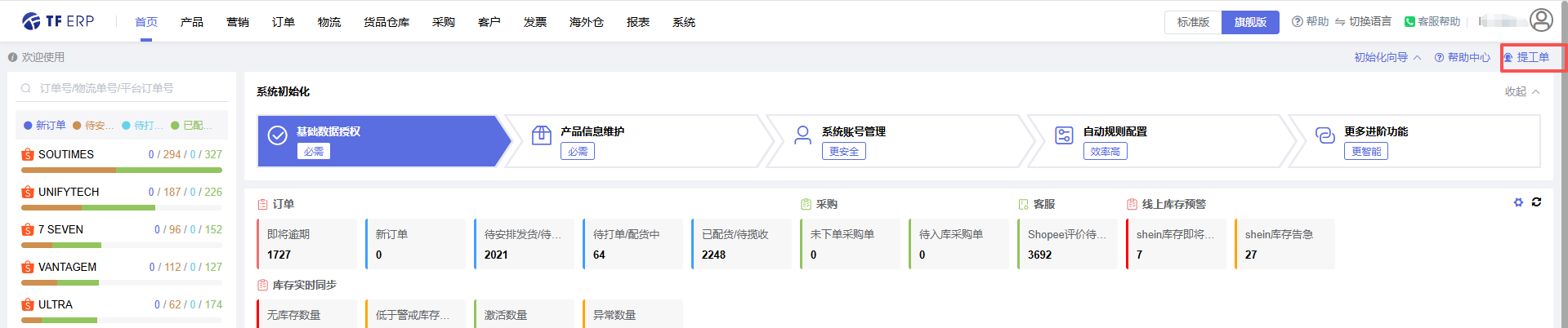Viewport: 1568px width, 328px height.
Task: Click the 自动规则配置 step icon
Action: [x=1064, y=135]
